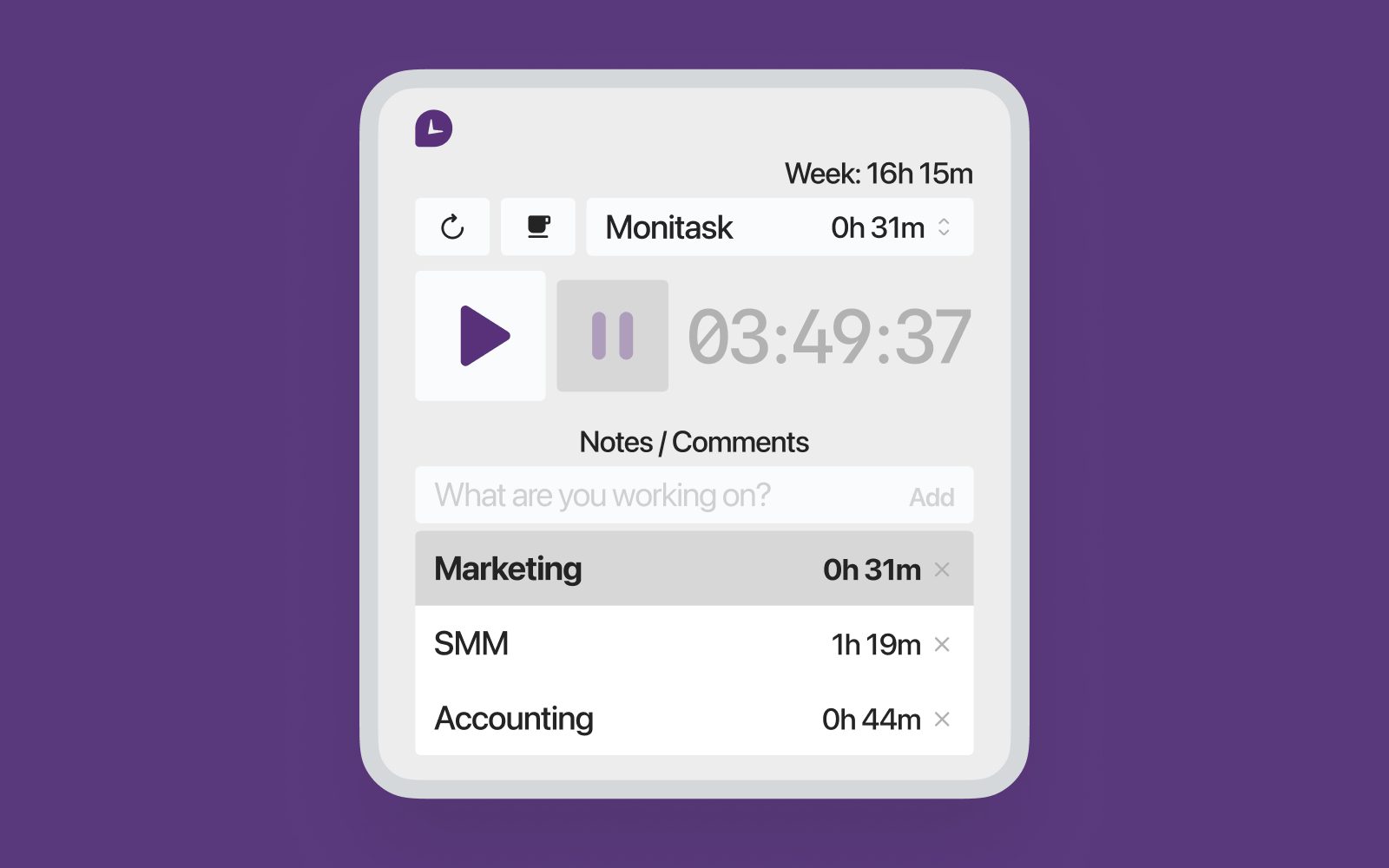Screen dimensions: 1389x868
Task: Open the Notes / Comments section header
Action: (694, 441)
